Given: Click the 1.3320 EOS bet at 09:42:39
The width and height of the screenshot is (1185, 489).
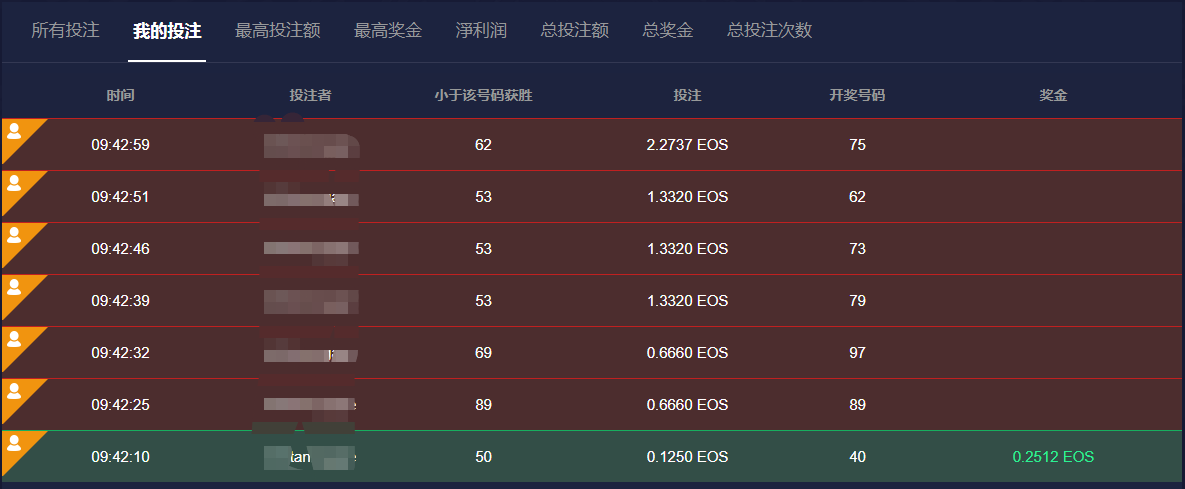Looking at the screenshot, I should tap(688, 301).
